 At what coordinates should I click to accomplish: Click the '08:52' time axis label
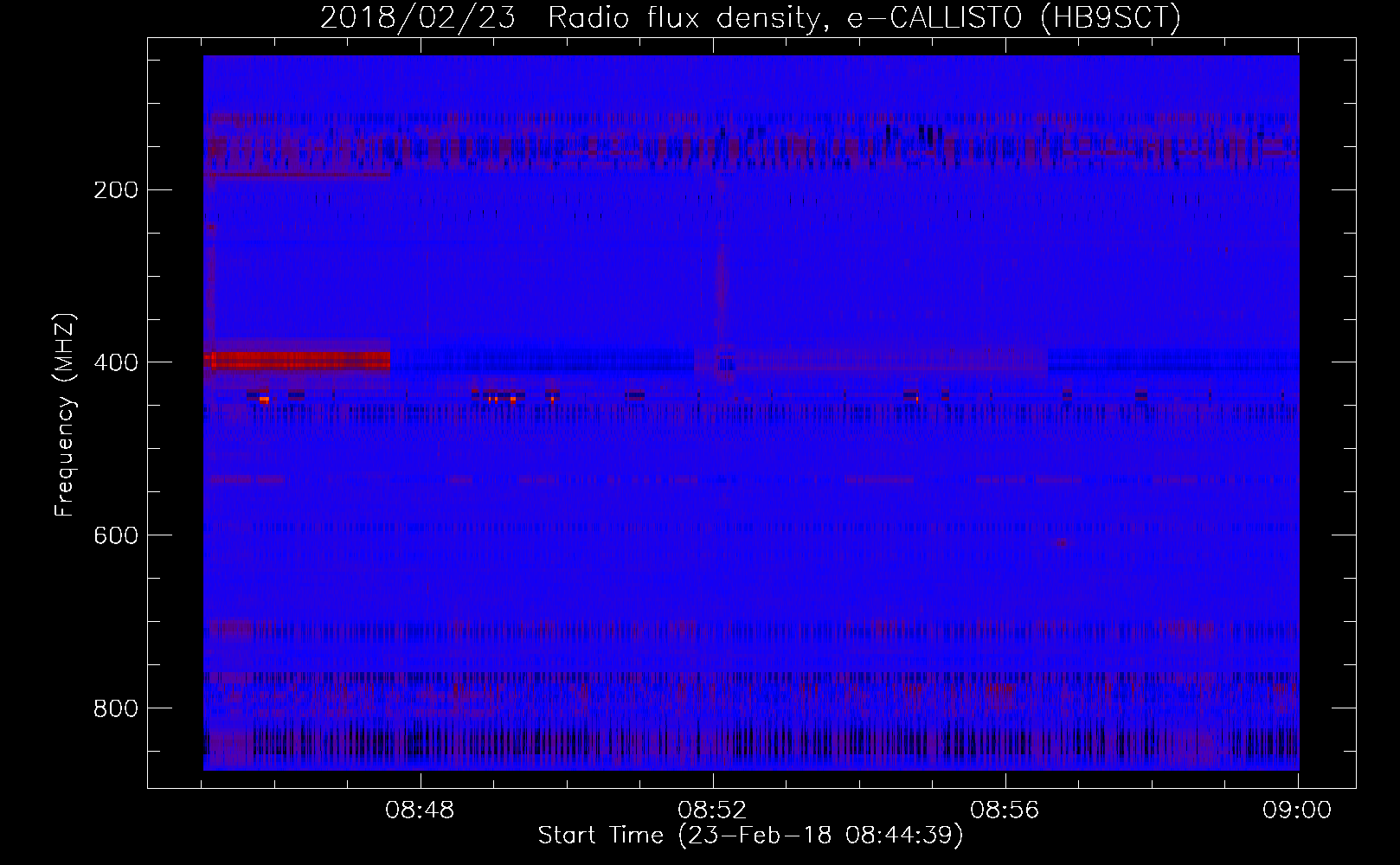coord(712,811)
